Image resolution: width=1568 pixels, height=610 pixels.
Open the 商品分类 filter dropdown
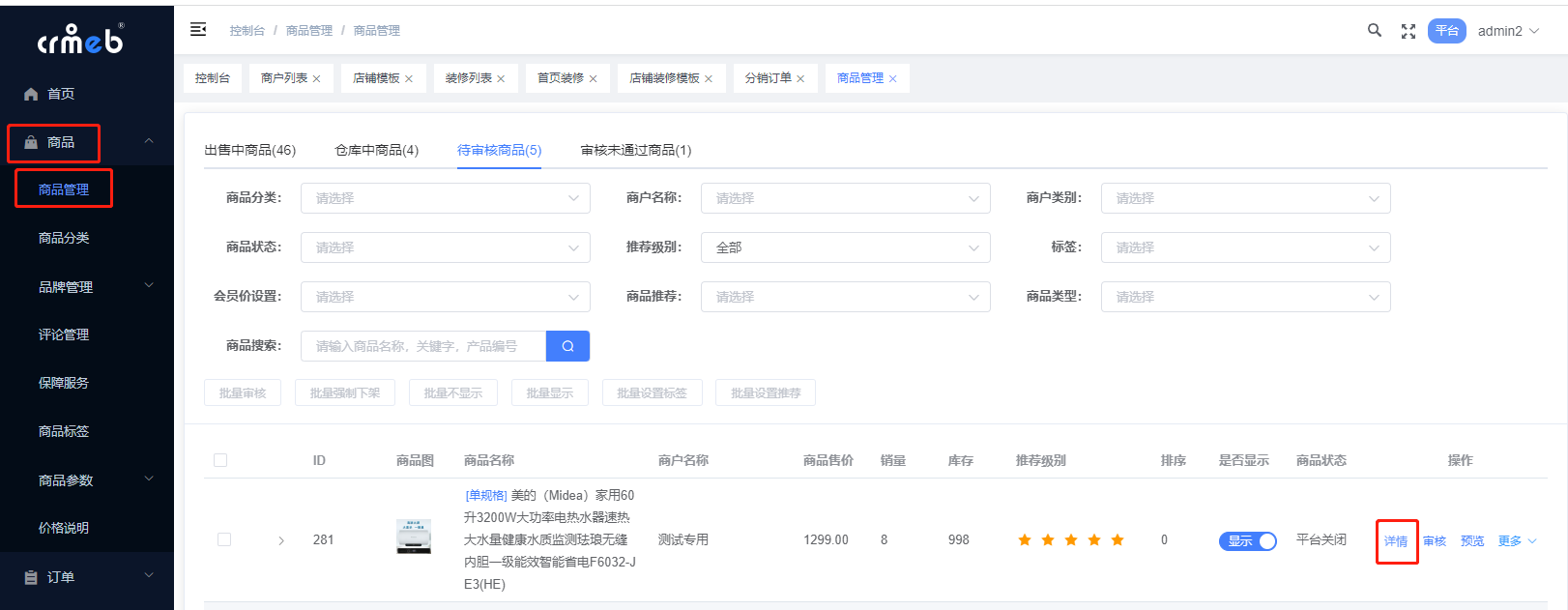pyautogui.click(x=445, y=198)
